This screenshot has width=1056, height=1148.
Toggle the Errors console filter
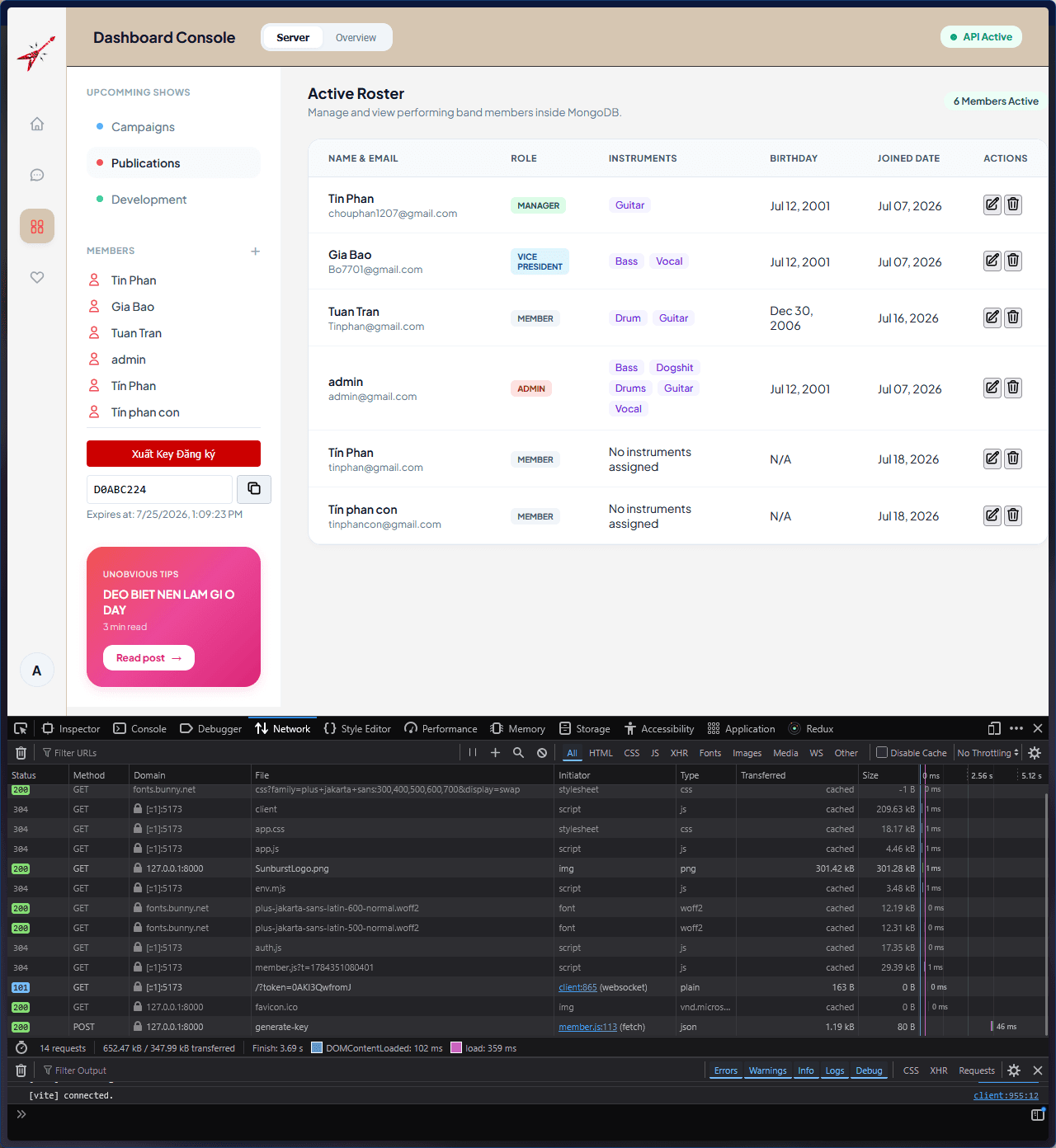(x=726, y=1070)
